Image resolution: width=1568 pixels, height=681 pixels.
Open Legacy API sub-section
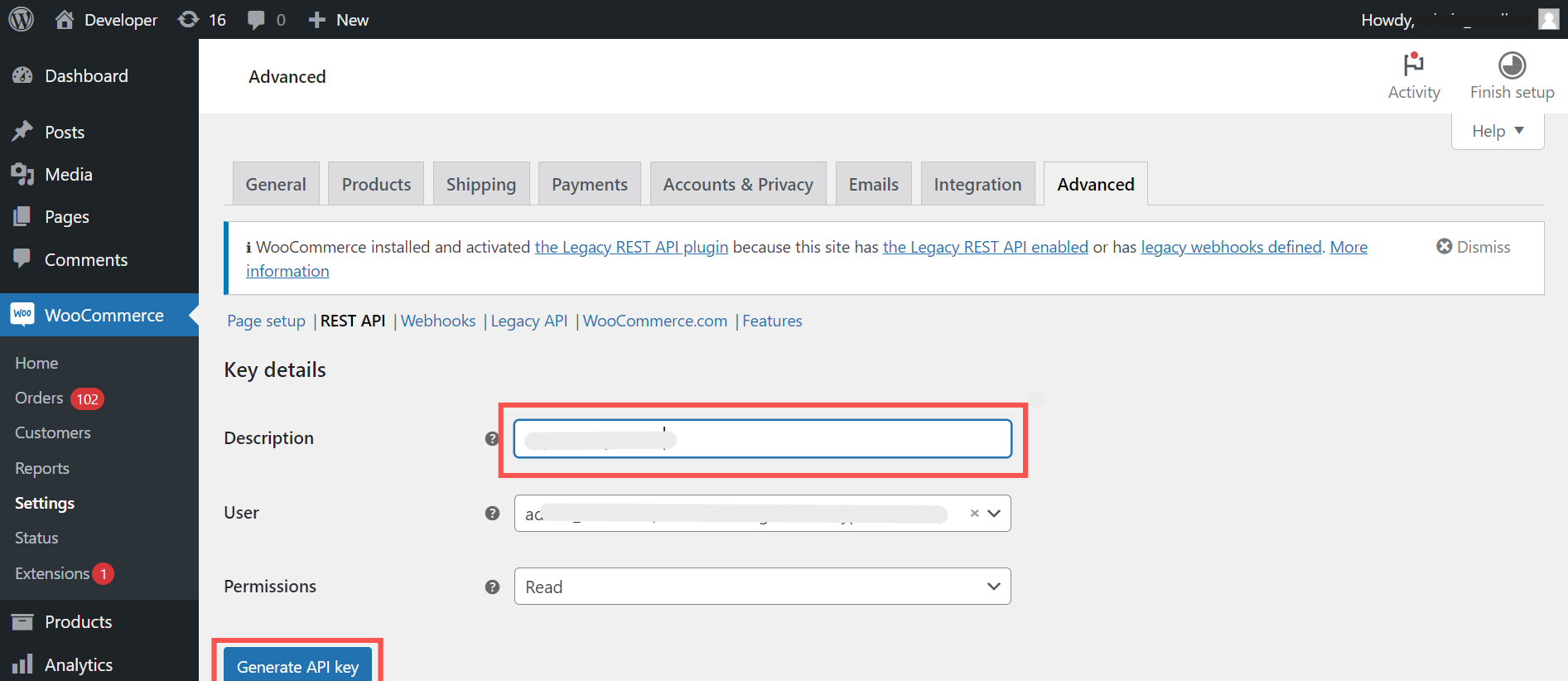click(529, 321)
